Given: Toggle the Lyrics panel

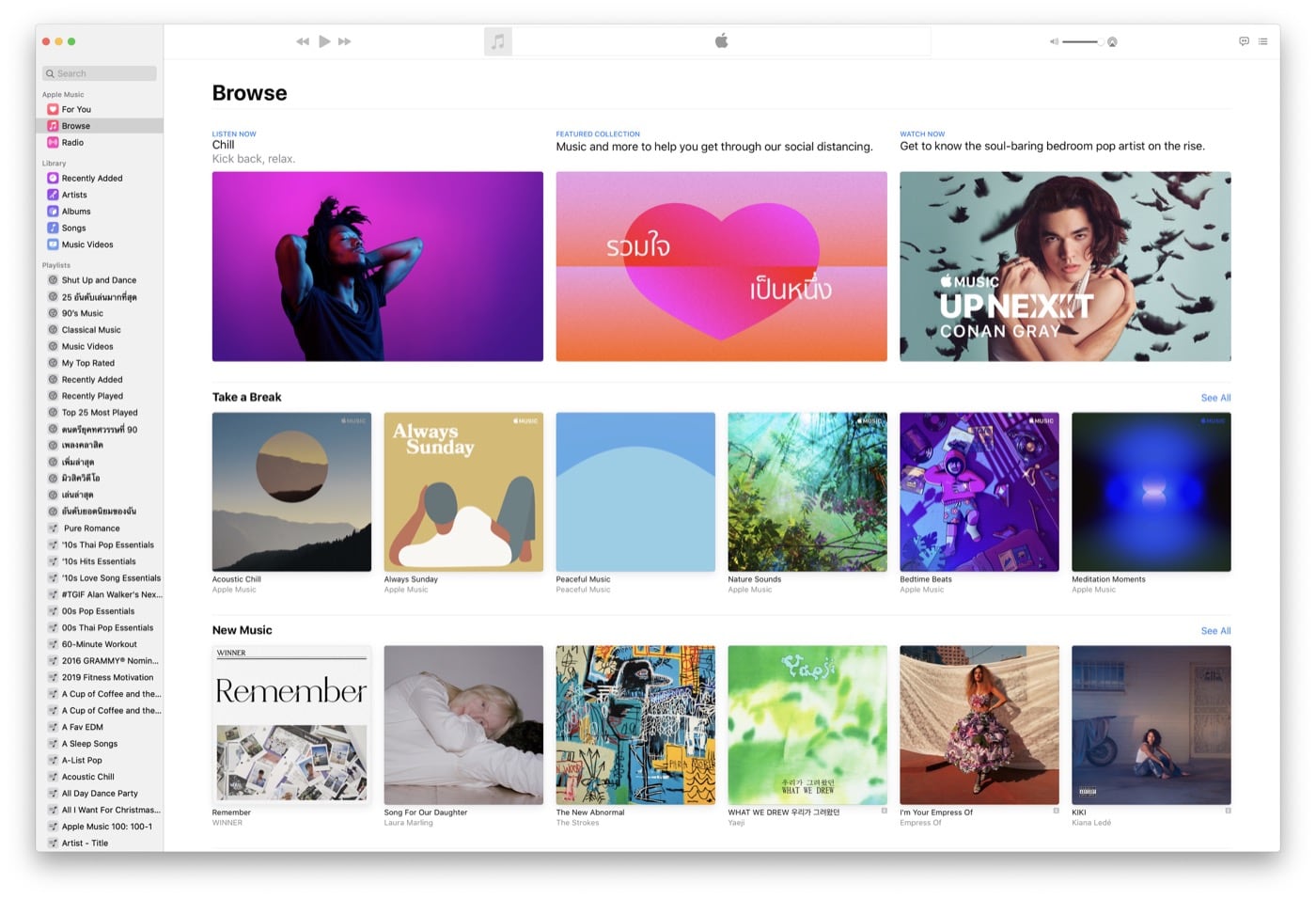Looking at the screenshot, I should [x=1243, y=41].
